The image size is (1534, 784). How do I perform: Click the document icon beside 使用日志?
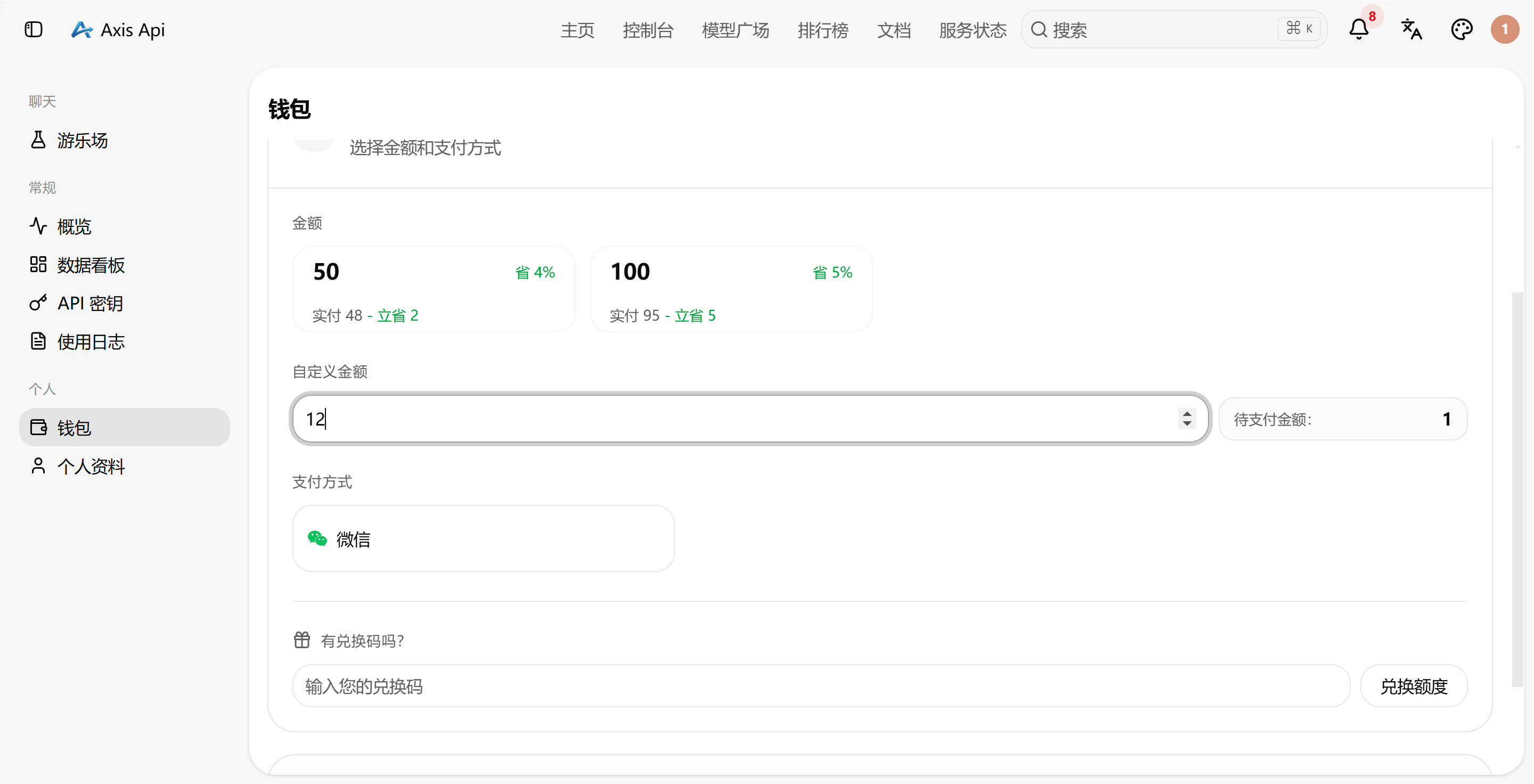tap(38, 341)
